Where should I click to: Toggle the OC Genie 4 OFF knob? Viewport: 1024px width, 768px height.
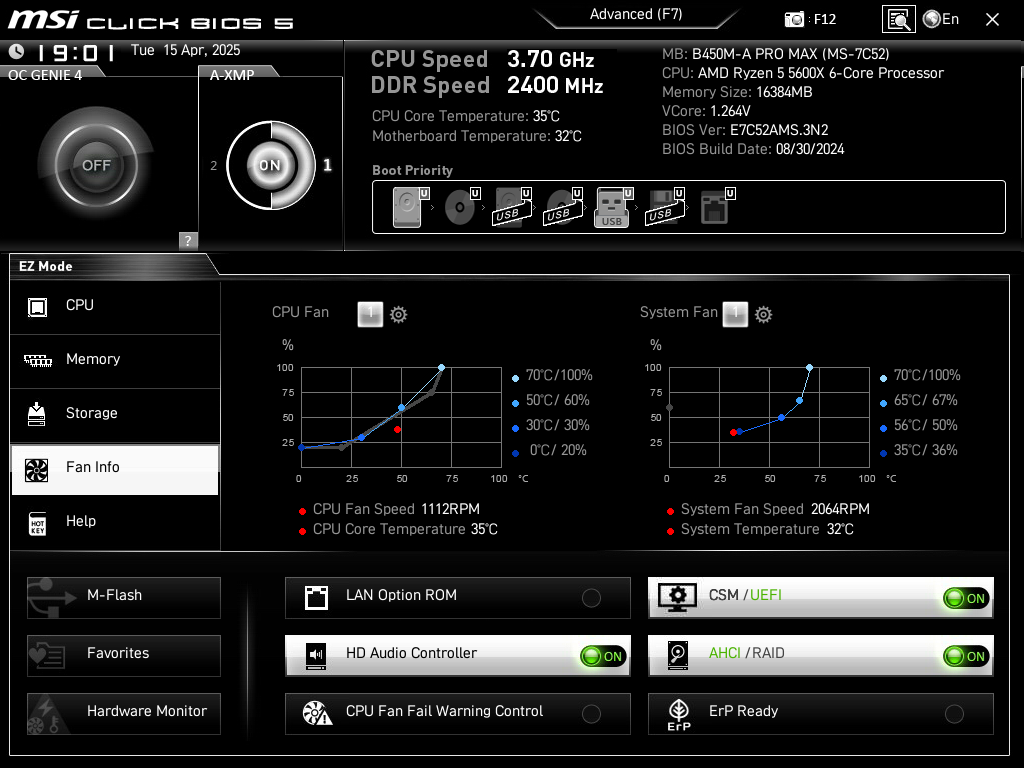pyautogui.click(x=96, y=165)
